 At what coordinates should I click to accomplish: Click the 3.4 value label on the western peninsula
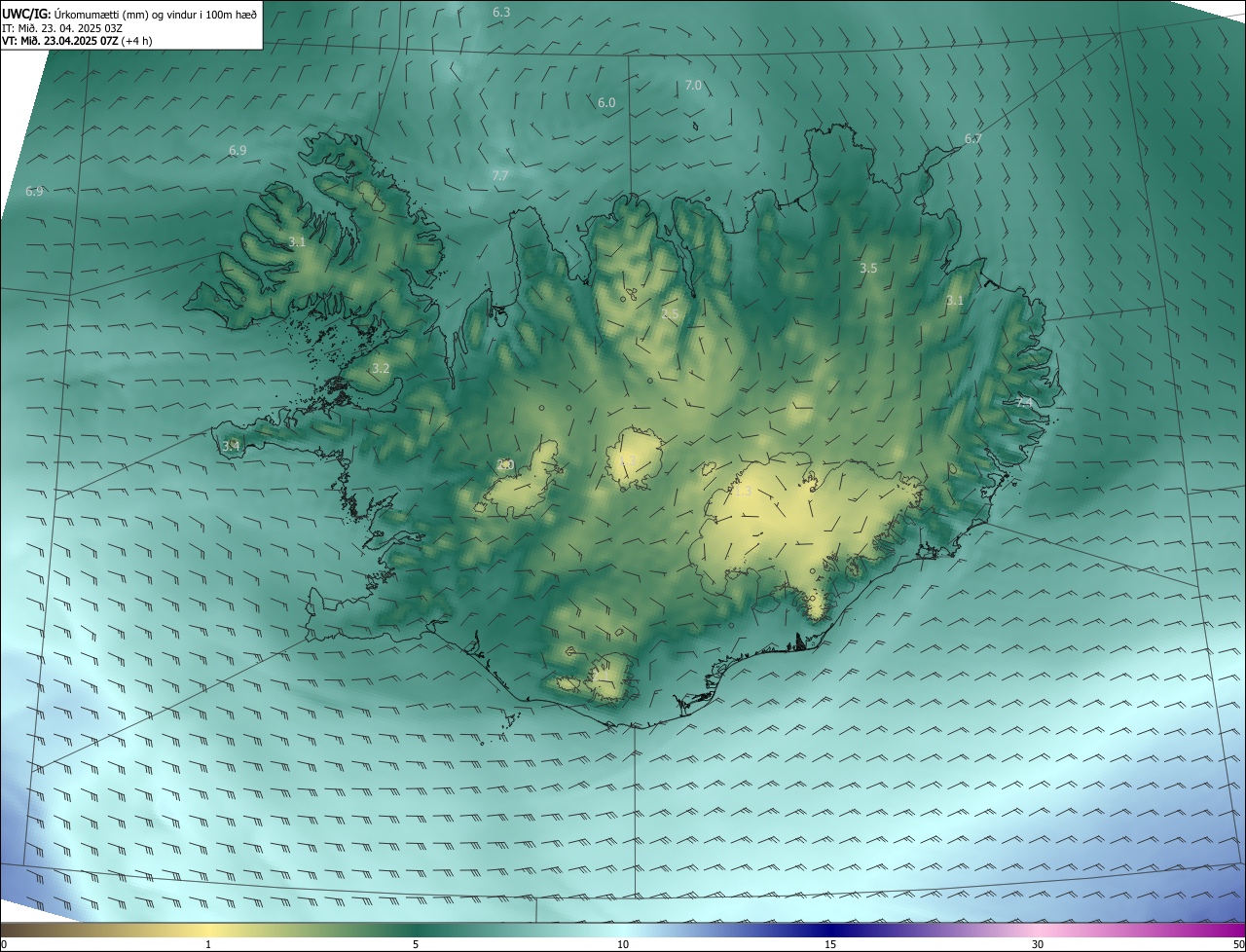(x=231, y=446)
